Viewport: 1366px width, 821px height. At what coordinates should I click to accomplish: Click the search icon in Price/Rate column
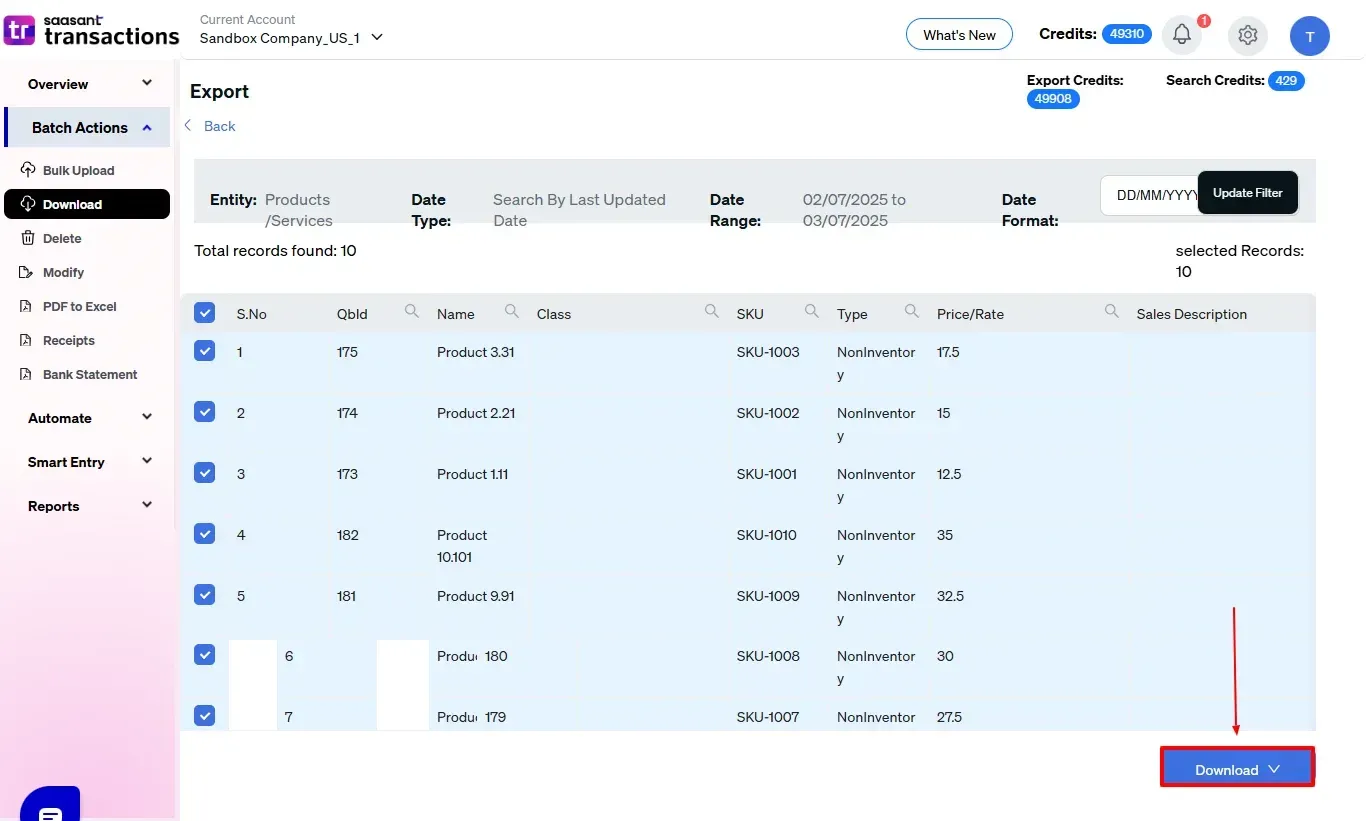coord(1111,312)
